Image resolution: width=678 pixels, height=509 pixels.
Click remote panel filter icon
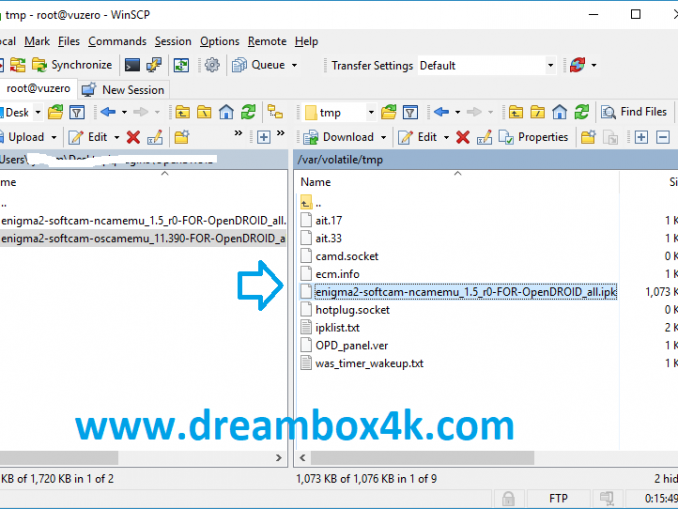[410, 113]
